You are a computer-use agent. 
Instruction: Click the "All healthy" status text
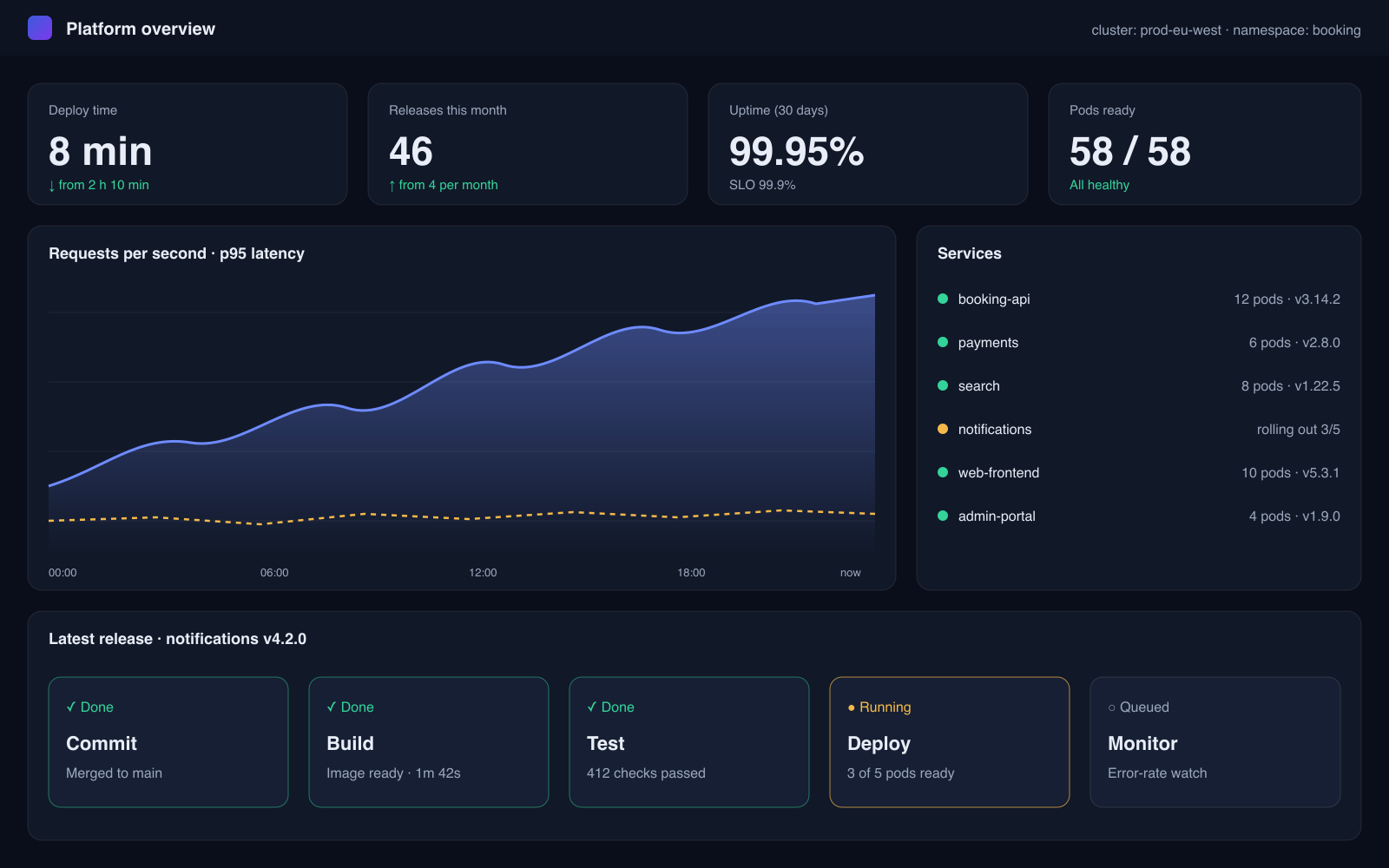point(1099,185)
